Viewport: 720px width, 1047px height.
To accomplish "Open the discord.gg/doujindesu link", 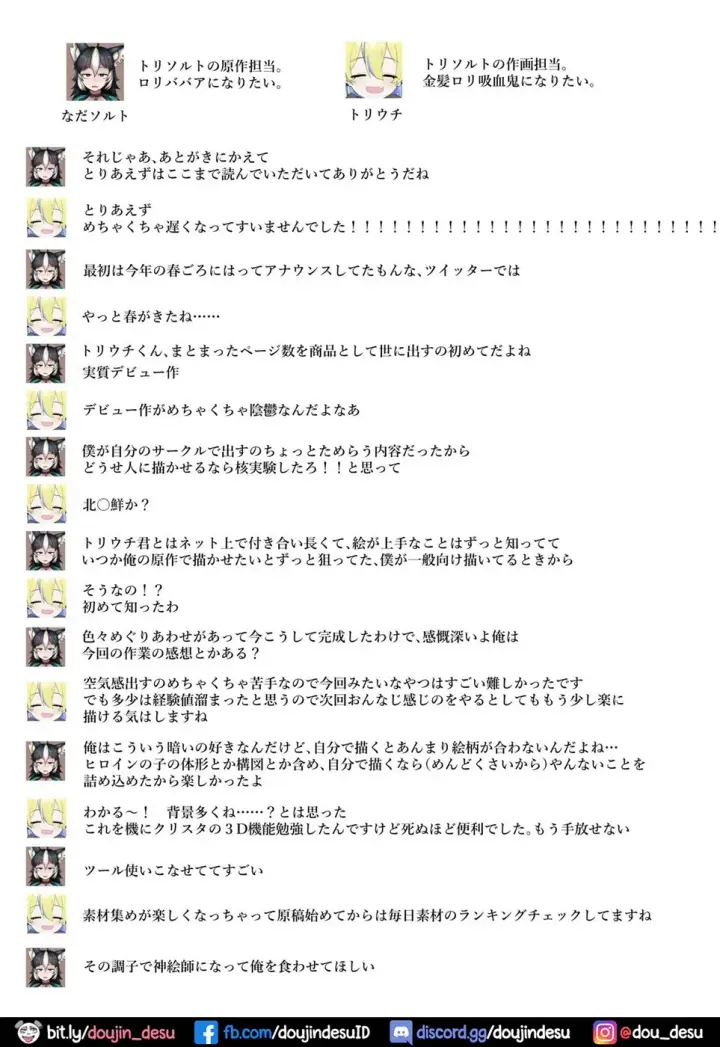I will 493,1032.
